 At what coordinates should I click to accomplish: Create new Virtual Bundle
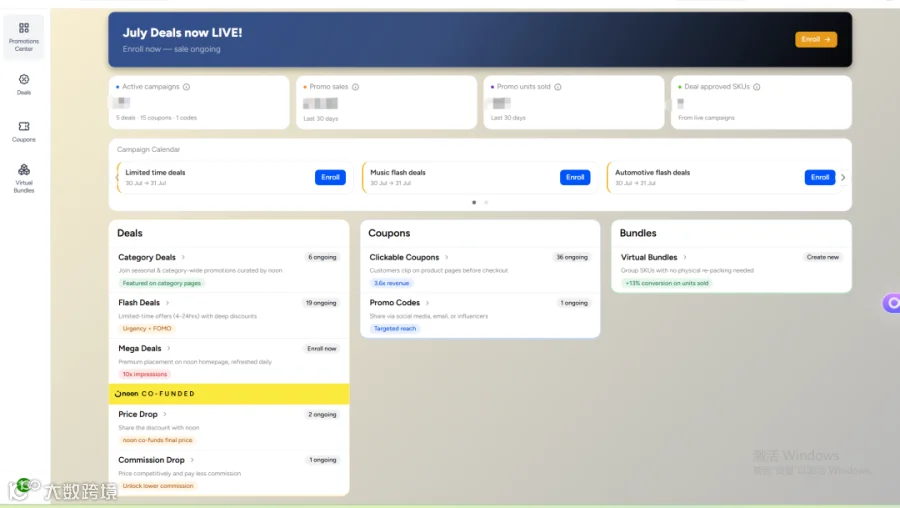point(823,257)
